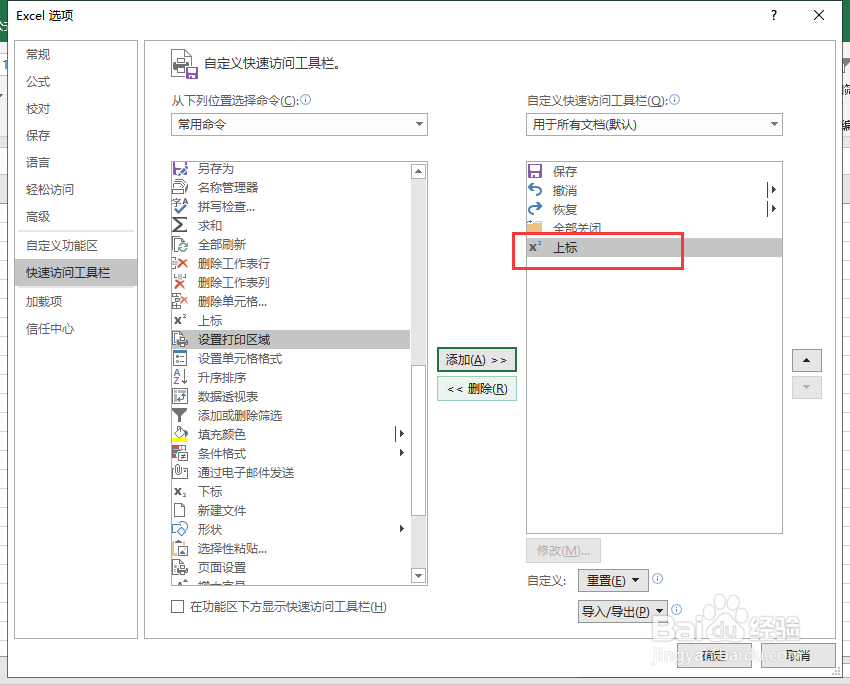Select the fill color bucket icon (填充颜色)
This screenshot has height=685, width=850.
(x=180, y=434)
